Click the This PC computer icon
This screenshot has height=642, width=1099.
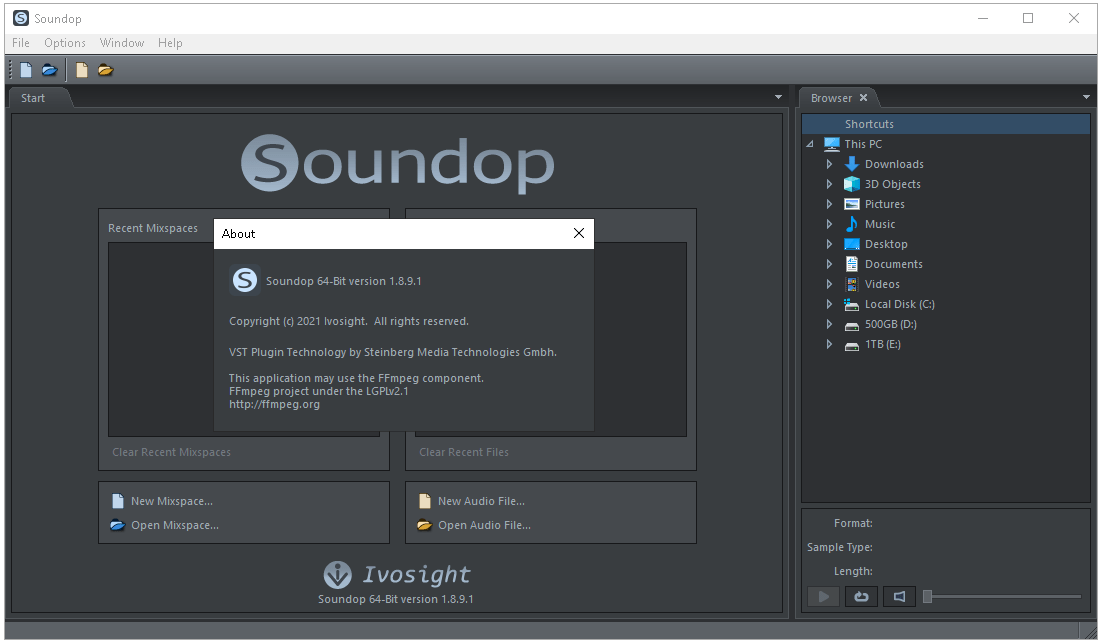pos(832,144)
